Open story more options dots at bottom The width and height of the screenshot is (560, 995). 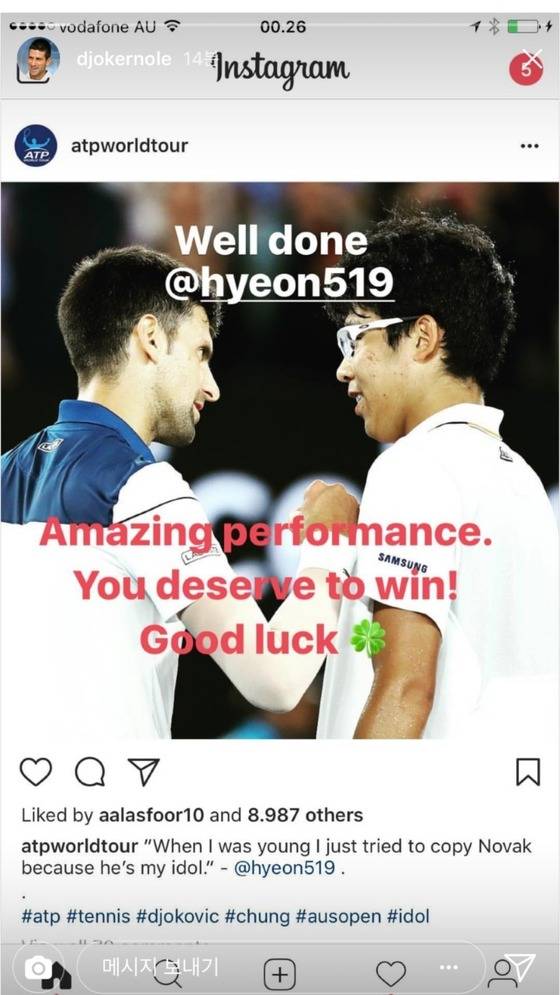448,968
